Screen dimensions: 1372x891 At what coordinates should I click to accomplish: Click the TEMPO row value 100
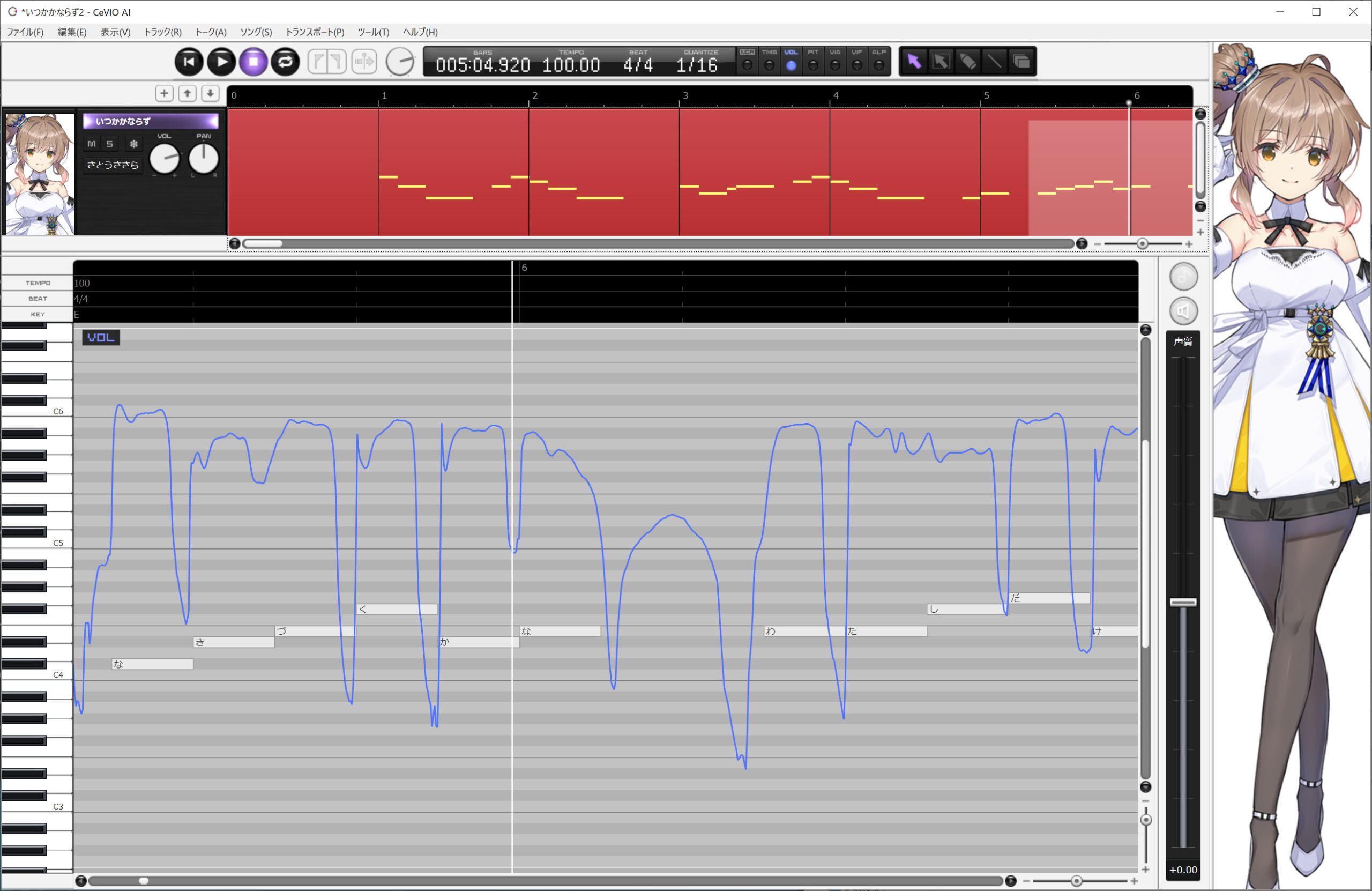click(82, 283)
